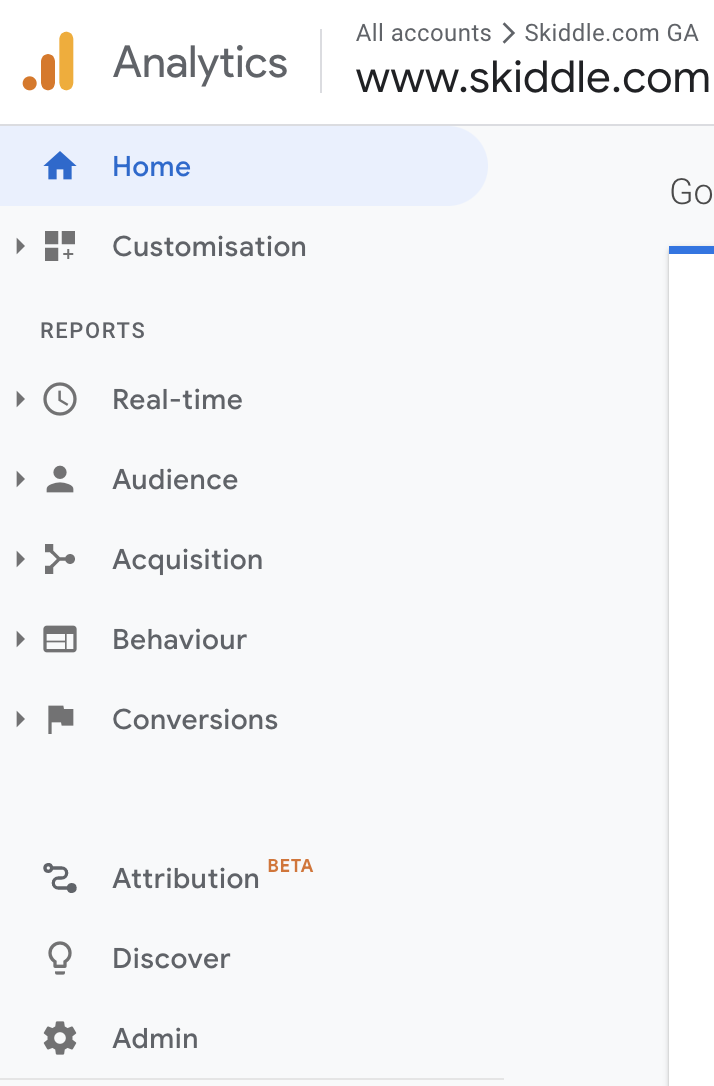Click the REPORTS section heading
This screenshot has height=1086, width=714.
93,330
